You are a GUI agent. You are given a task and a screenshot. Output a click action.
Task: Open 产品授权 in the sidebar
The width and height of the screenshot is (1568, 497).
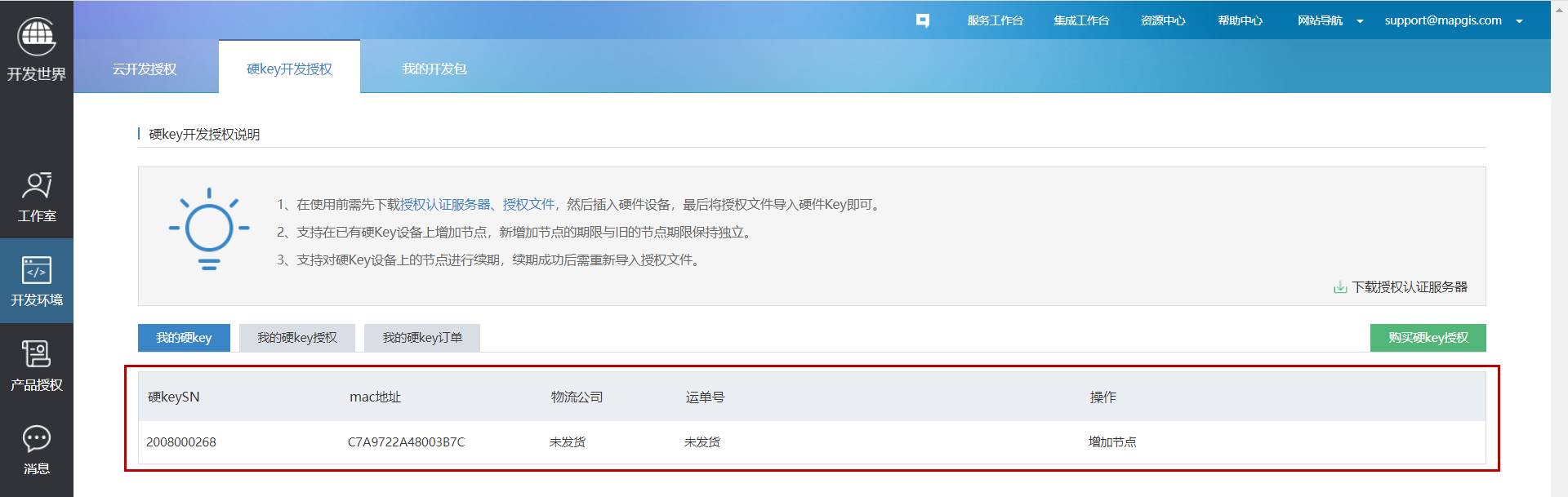tap(37, 355)
